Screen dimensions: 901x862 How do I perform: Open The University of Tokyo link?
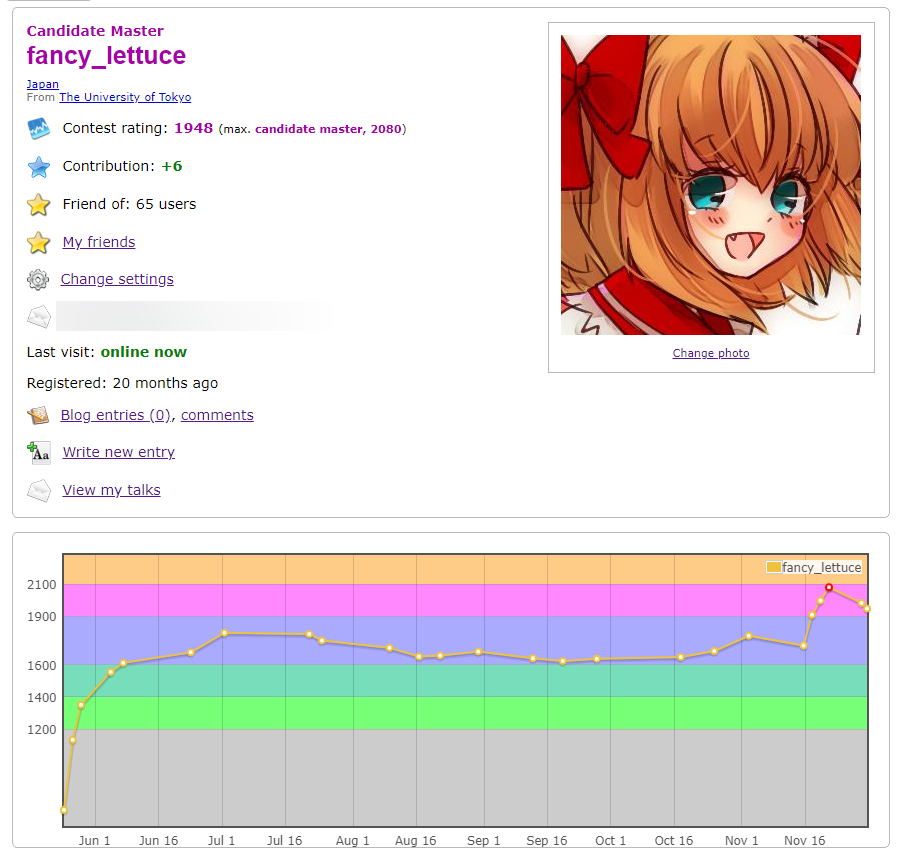point(125,97)
